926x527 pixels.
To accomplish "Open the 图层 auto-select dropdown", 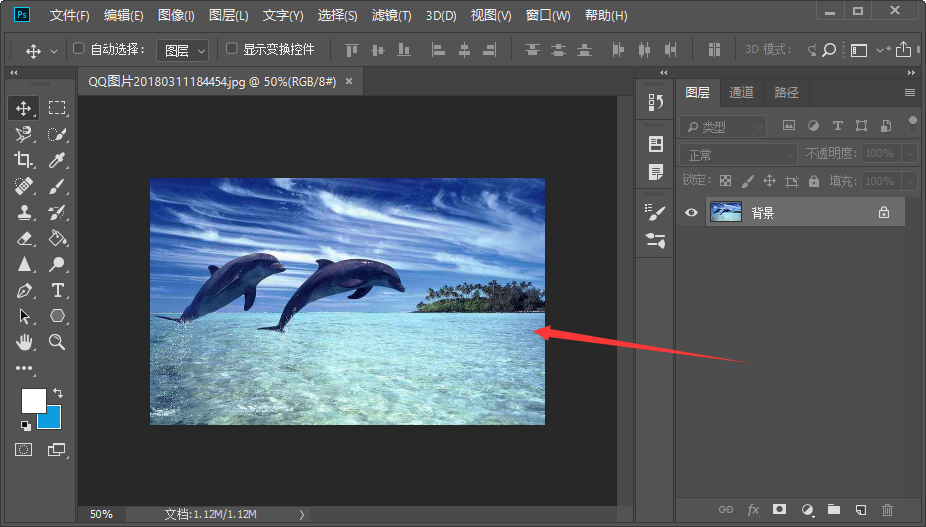I will [x=182, y=51].
